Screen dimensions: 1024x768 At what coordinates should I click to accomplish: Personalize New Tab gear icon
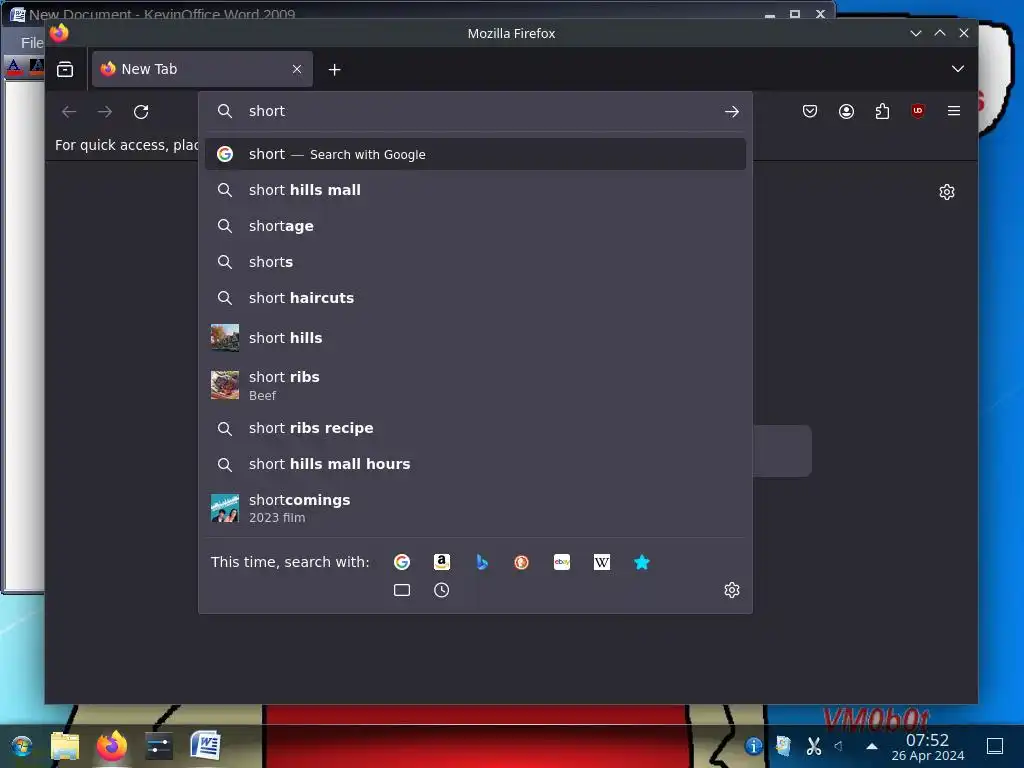coord(947,192)
